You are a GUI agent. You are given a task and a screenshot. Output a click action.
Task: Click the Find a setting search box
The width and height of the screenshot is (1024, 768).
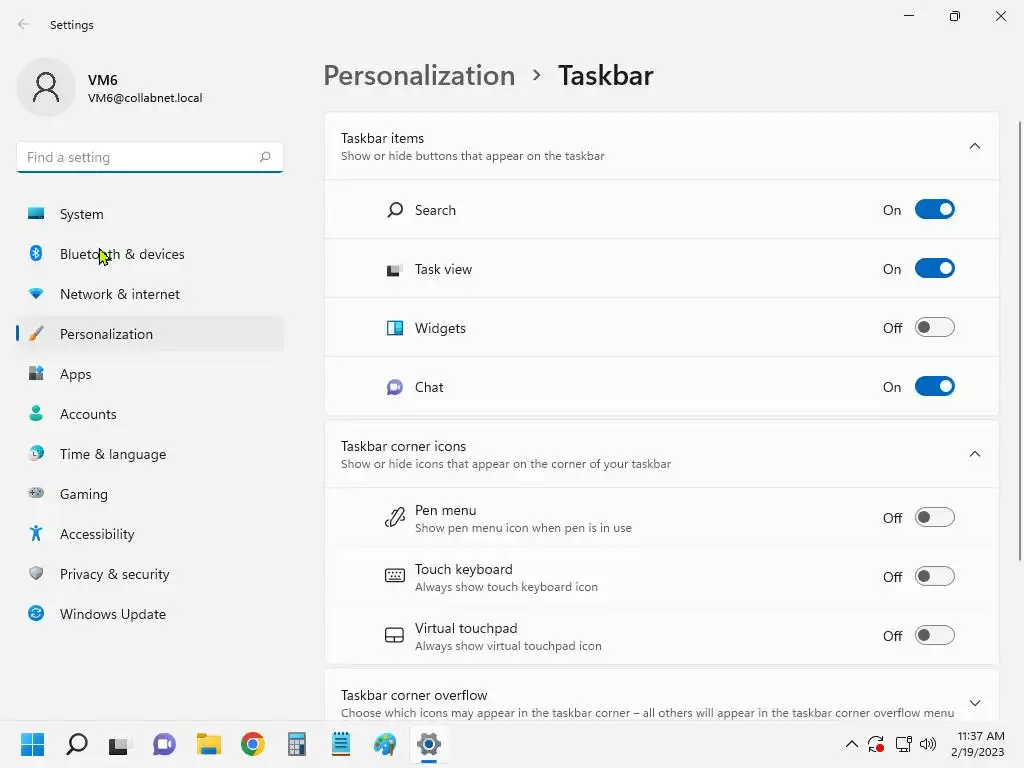(150, 157)
